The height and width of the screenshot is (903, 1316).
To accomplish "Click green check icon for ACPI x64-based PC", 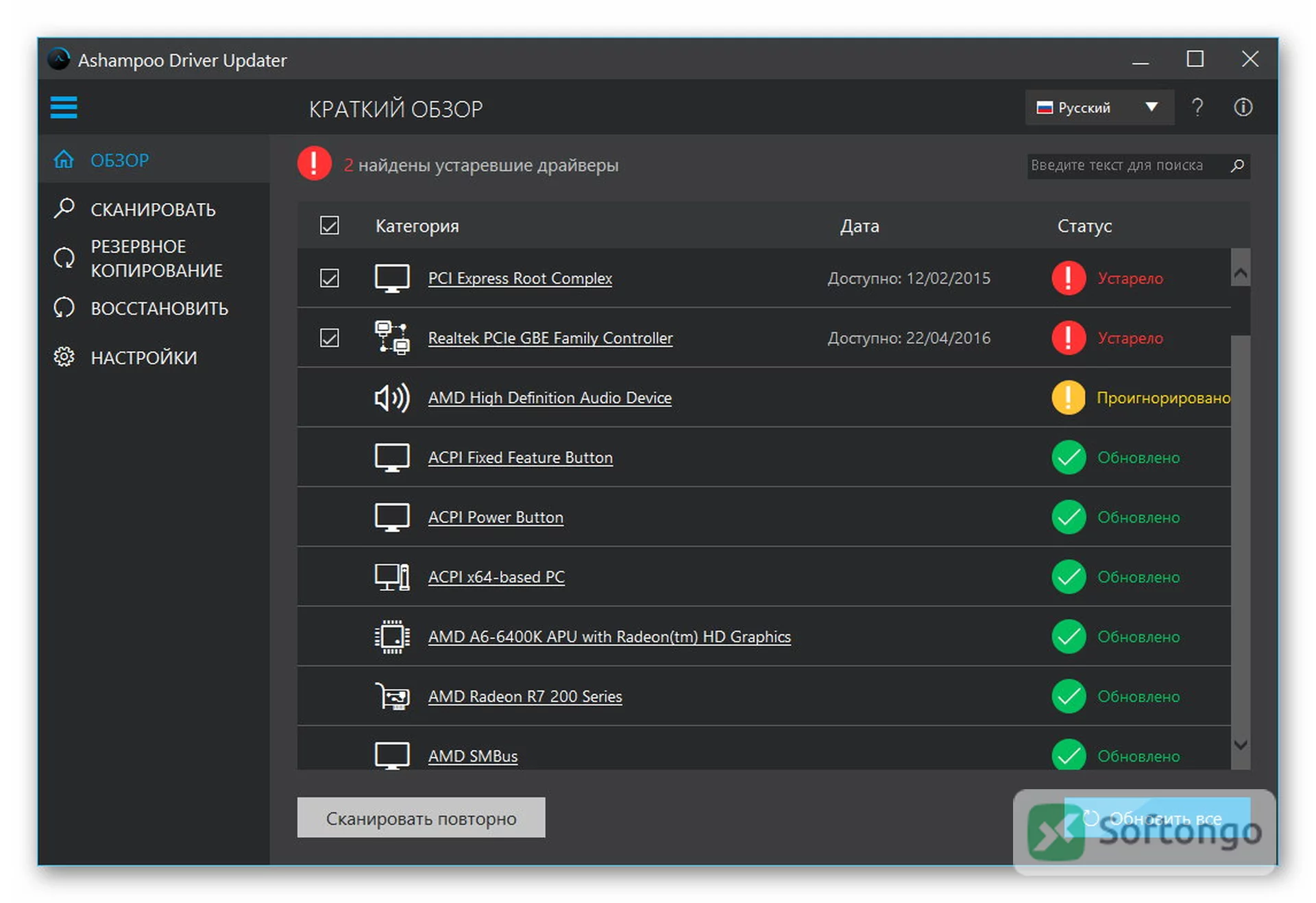I will (x=1069, y=577).
